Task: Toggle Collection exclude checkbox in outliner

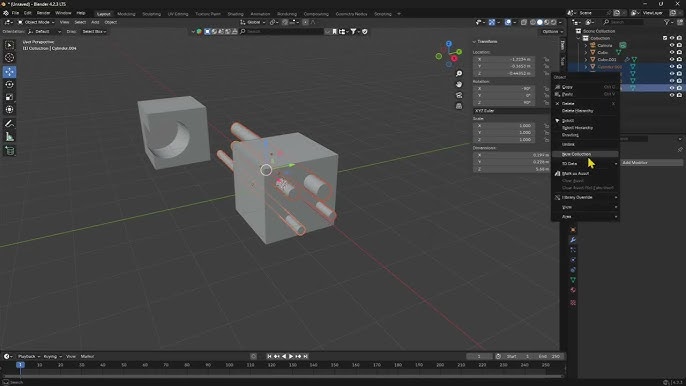Action: point(665,38)
